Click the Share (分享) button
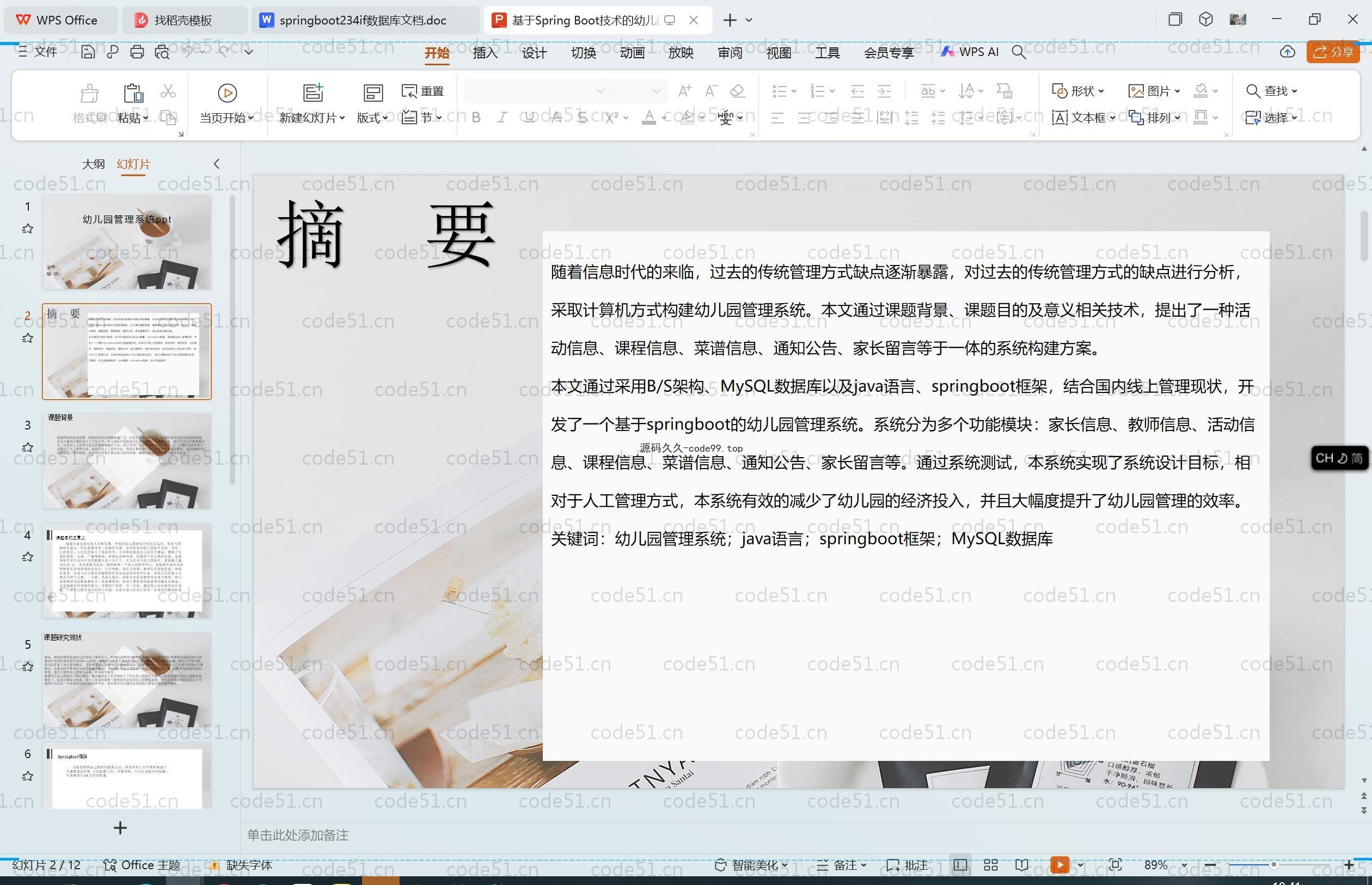Image resolution: width=1372 pixels, height=885 pixels. [x=1333, y=52]
